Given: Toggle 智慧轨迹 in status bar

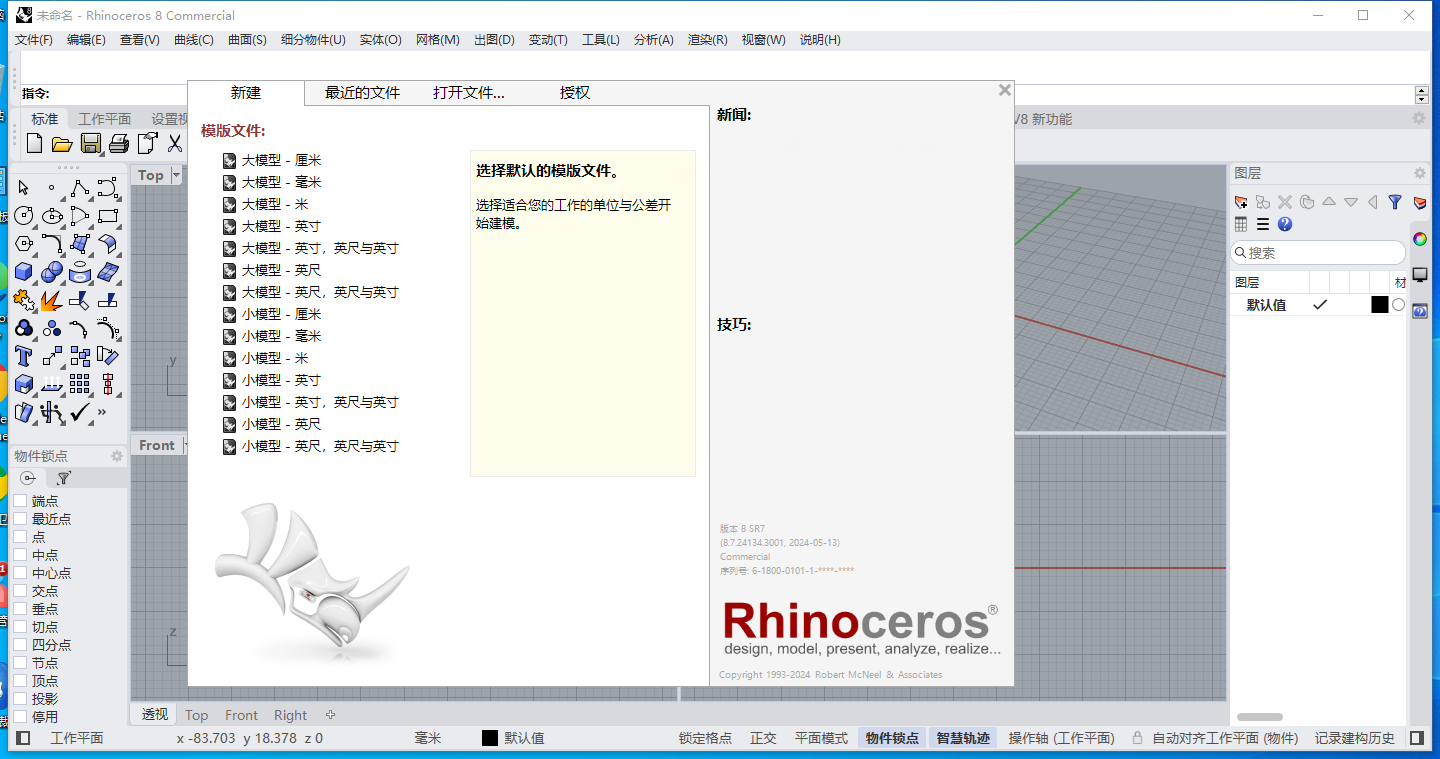Looking at the screenshot, I should pyautogui.click(x=963, y=738).
